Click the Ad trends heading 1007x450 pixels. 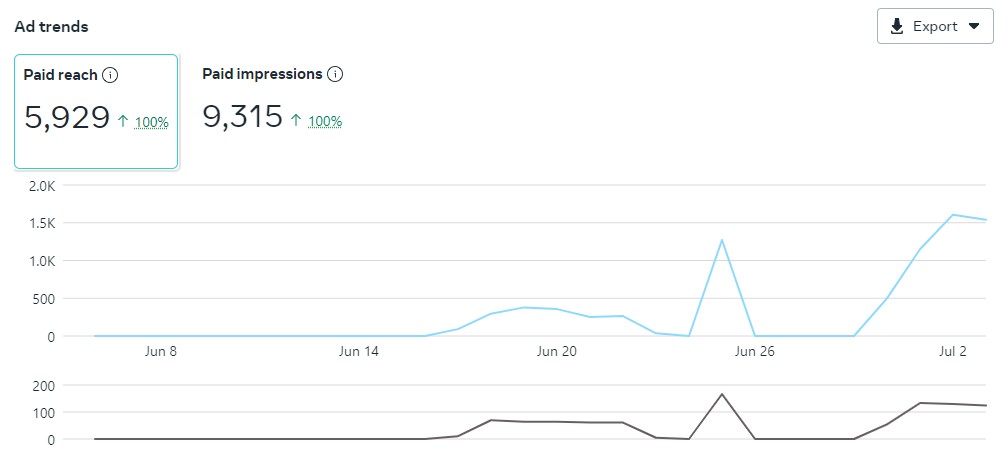point(51,27)
